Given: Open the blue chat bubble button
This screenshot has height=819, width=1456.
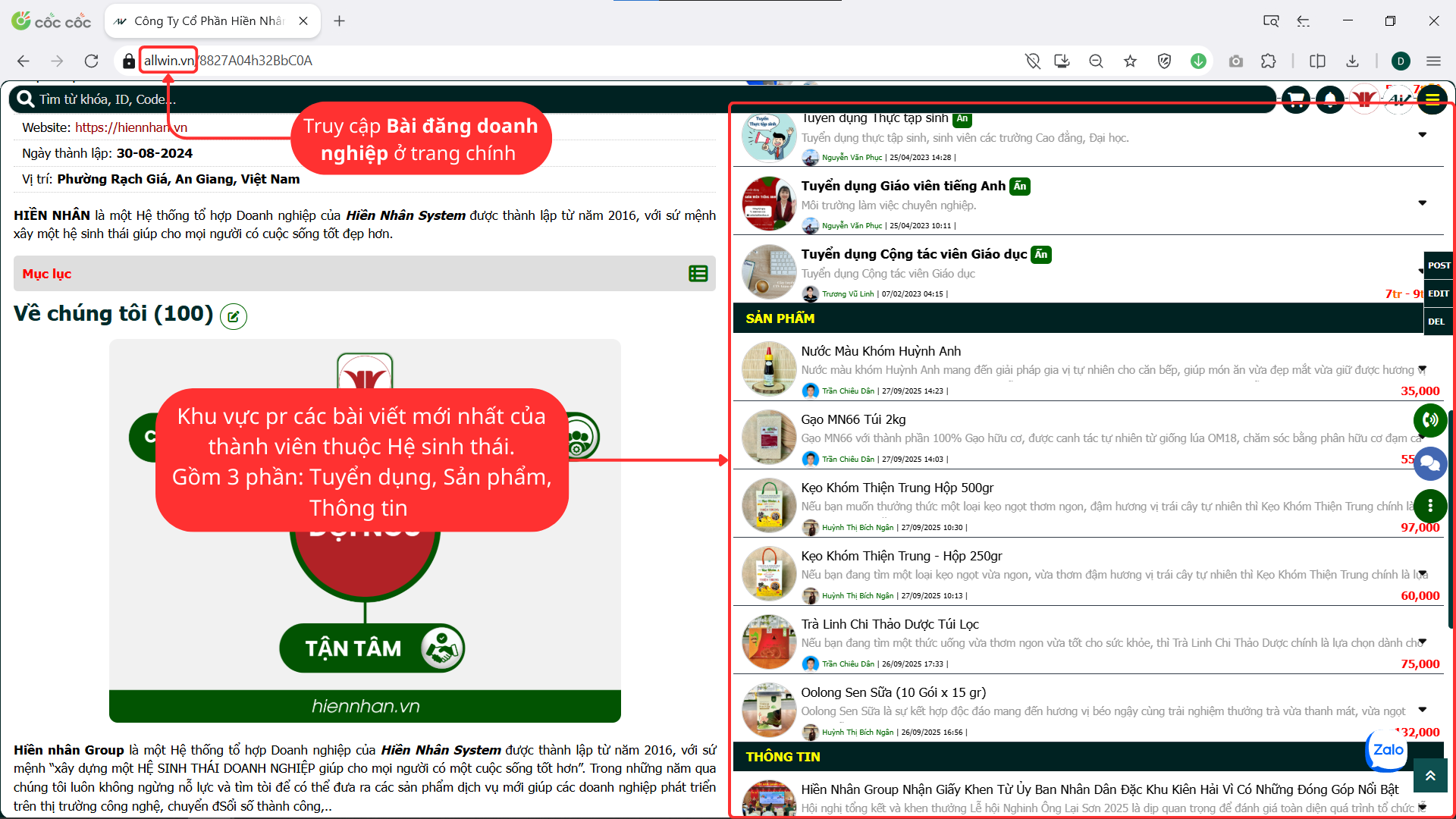Looking at the screenshot, I should pyautogui.click(x=1430, y=463).
